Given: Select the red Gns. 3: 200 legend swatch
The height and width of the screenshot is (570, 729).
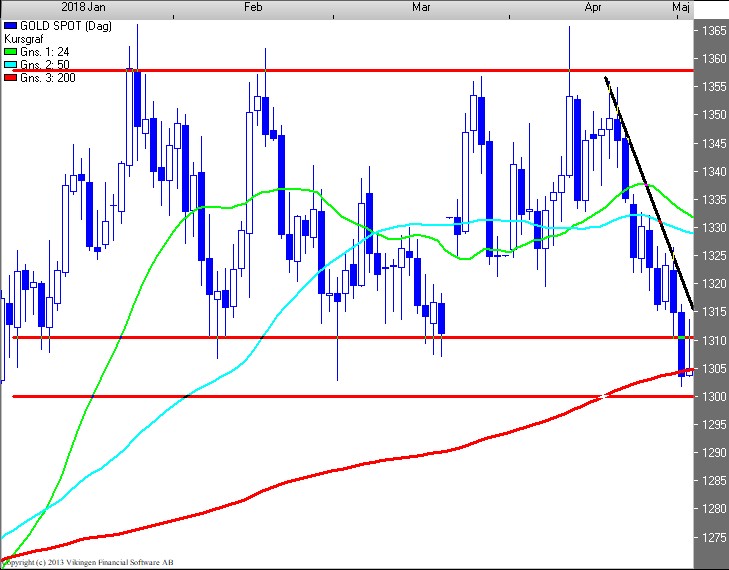Looking at the screenshot, I should 10,77.
